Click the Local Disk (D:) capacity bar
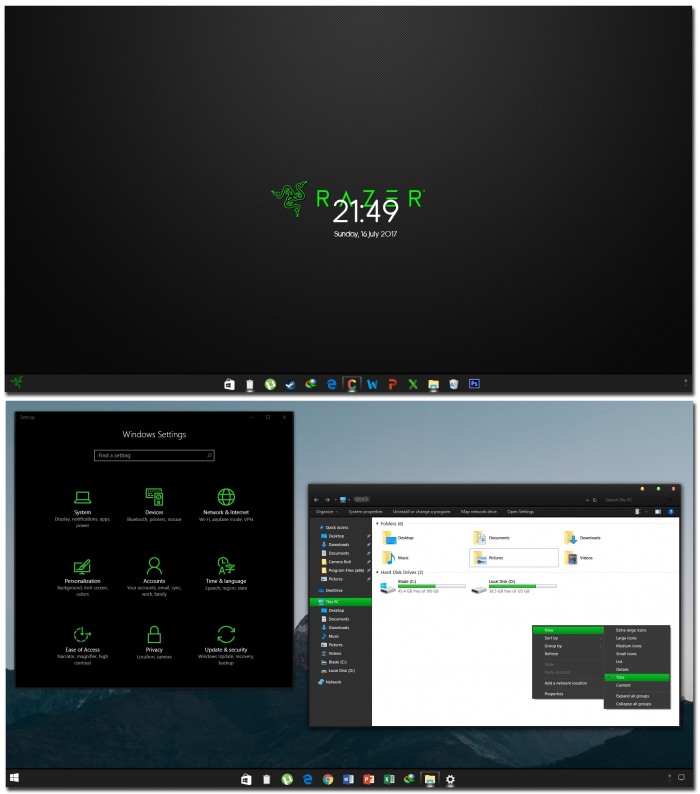This screenshot has height=794, width=700. pyautogui.click(x=522, y=586)
